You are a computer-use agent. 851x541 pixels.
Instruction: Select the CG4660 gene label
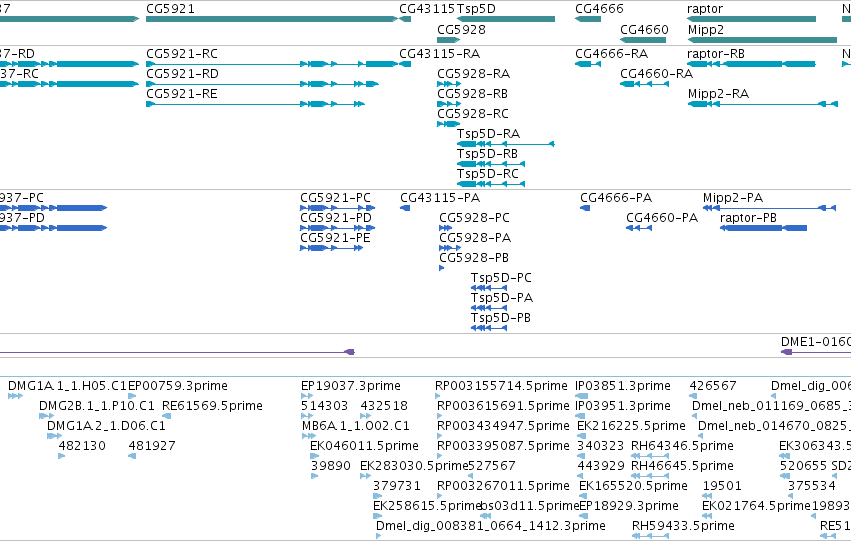(644, 29)
